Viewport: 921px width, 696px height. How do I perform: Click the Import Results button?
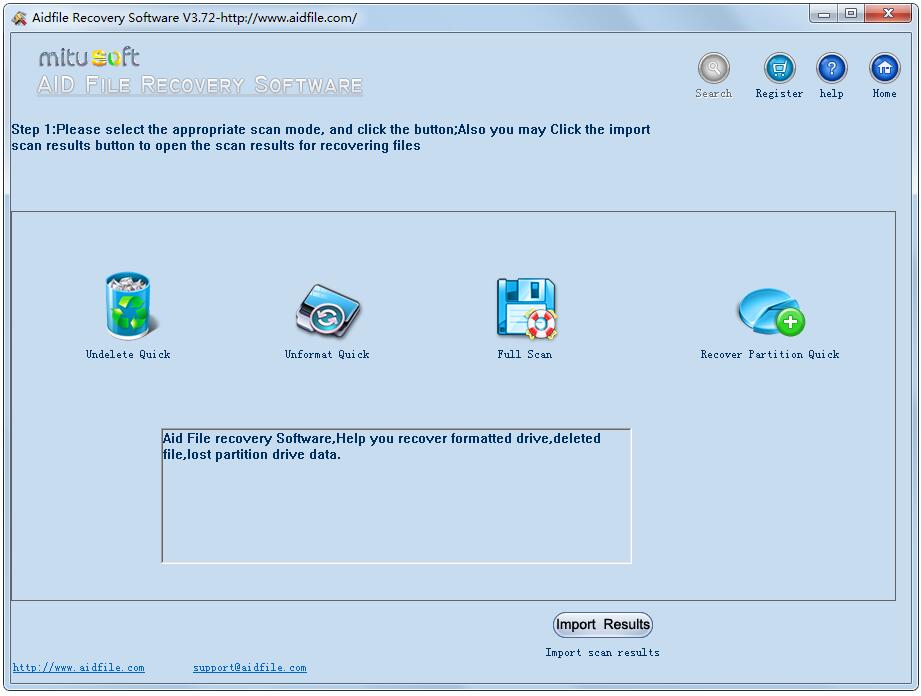[x=603, y=624]
